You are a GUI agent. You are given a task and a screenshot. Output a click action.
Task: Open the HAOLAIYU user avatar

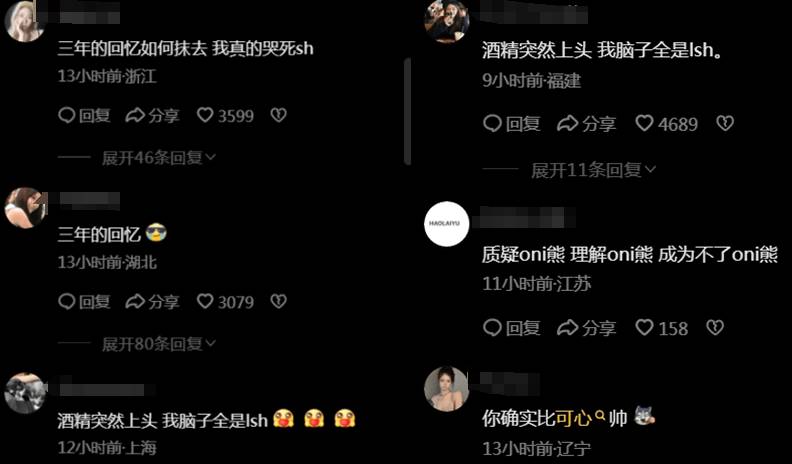[447, 224]
